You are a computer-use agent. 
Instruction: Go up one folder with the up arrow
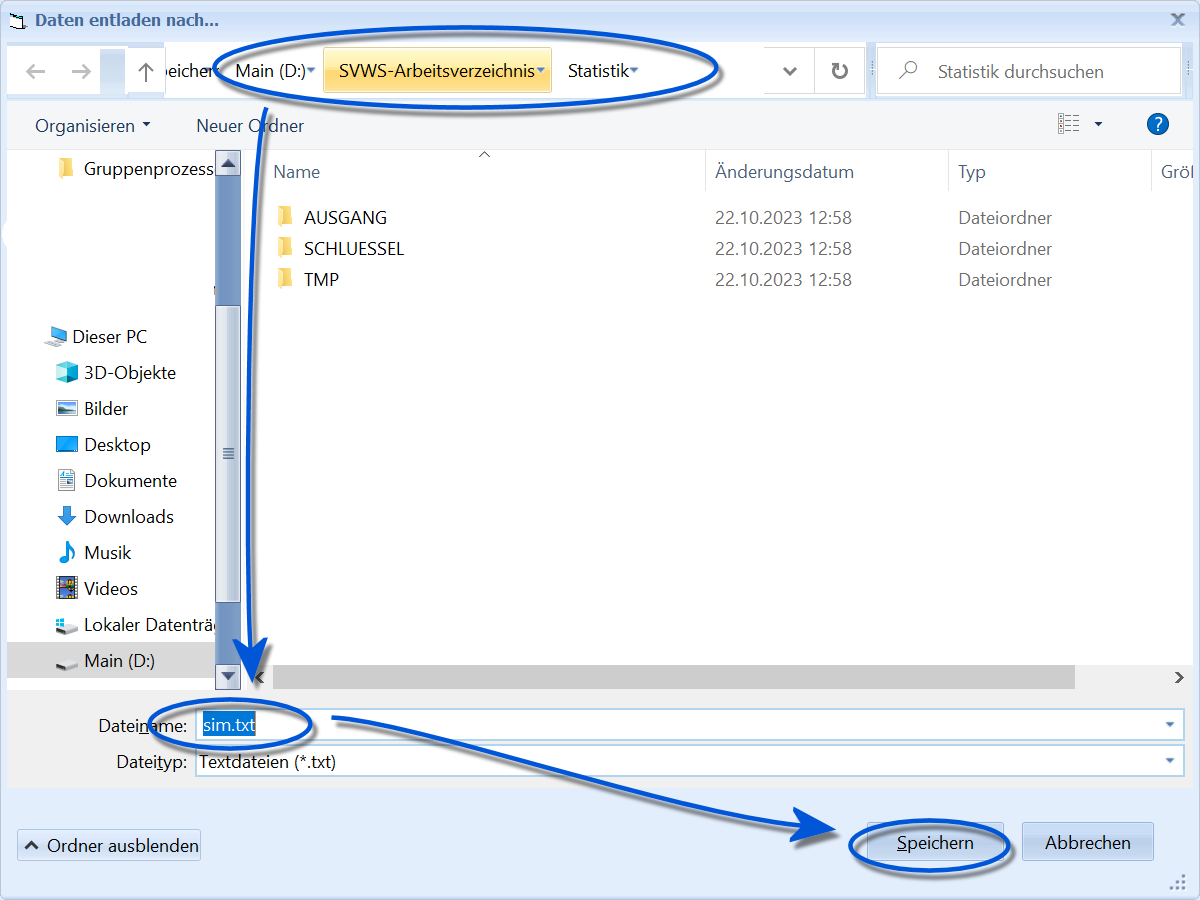145,71
